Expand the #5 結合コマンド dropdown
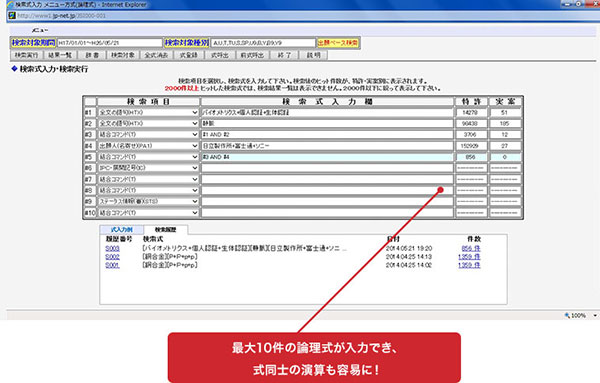 (194, 157)
